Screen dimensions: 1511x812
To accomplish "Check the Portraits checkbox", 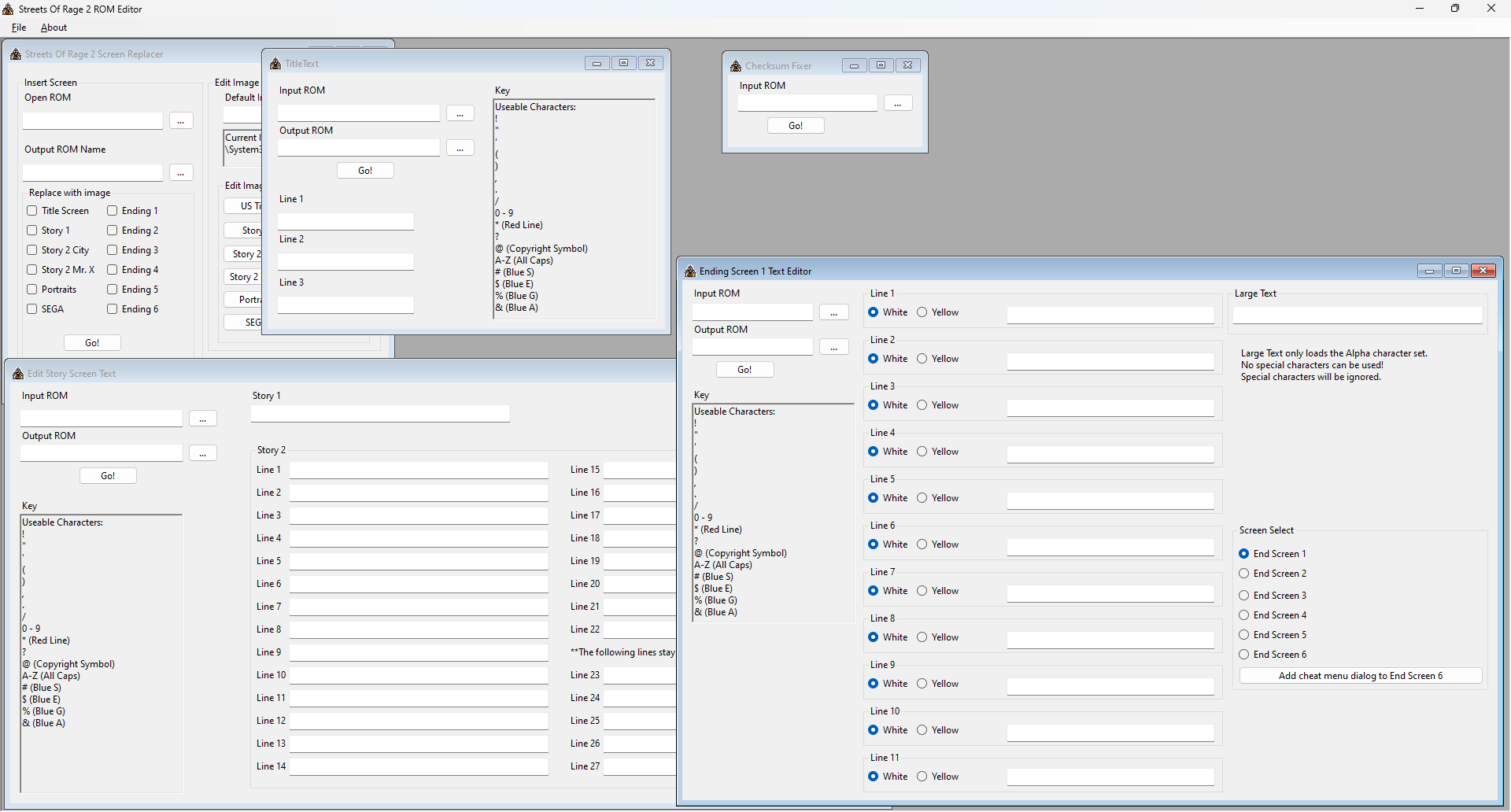I will click(x=32, y=290).
